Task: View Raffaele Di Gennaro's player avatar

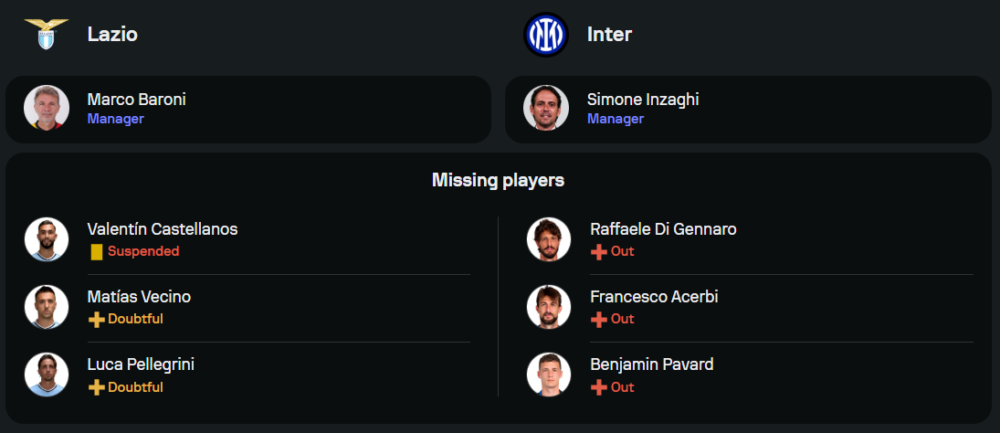Action: [549, 239]
